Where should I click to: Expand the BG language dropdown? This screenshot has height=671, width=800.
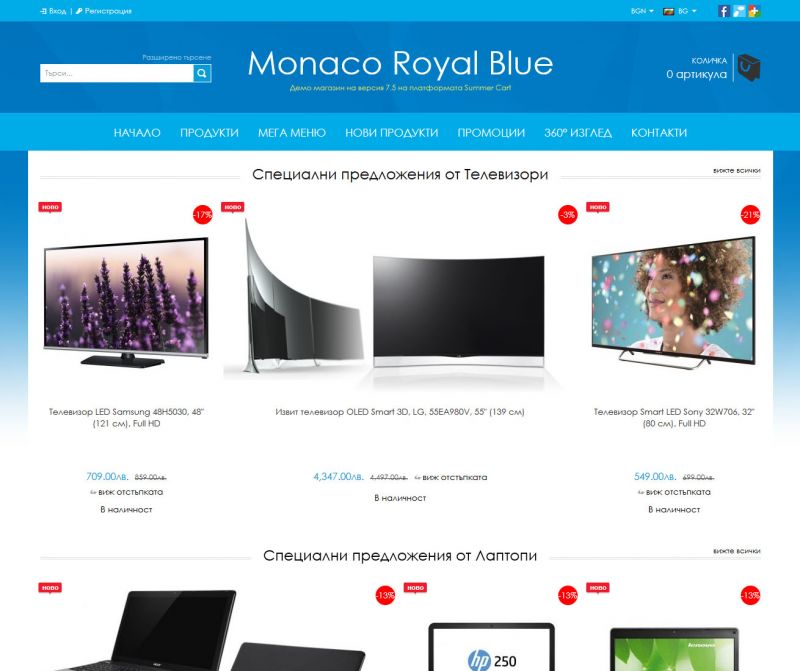680,11
